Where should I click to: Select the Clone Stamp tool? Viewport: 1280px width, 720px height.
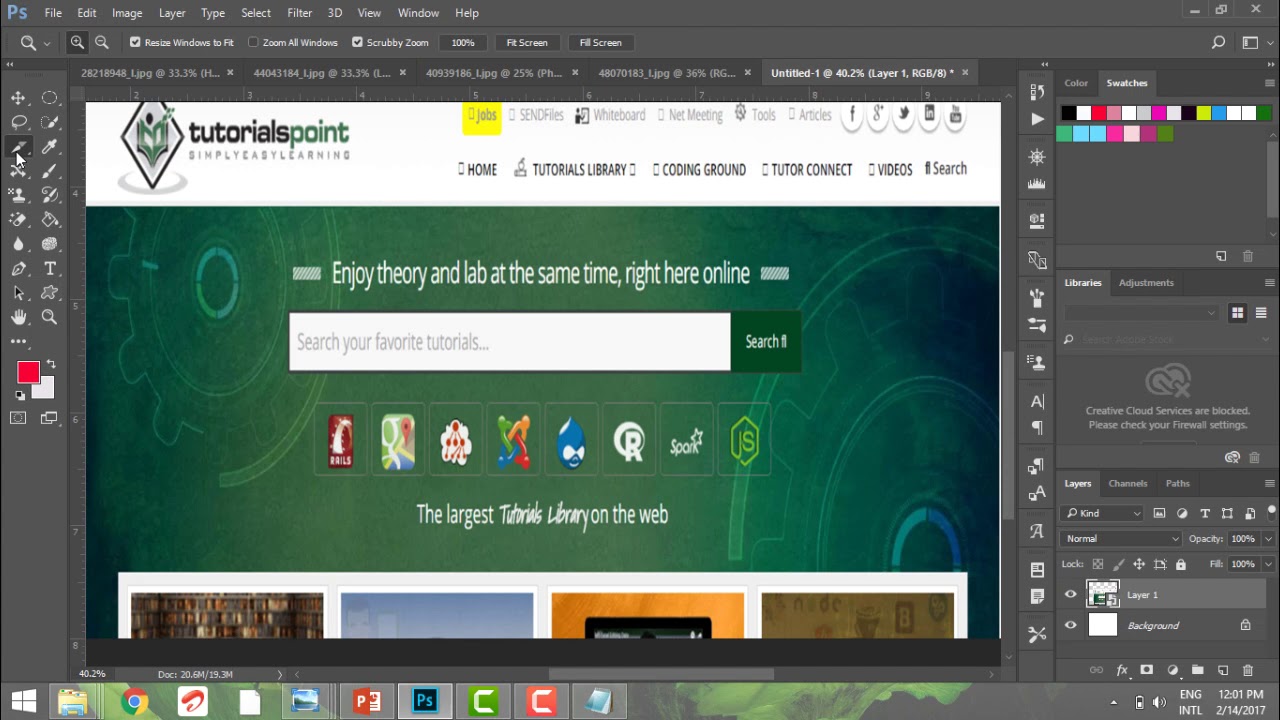click(18, 195)
